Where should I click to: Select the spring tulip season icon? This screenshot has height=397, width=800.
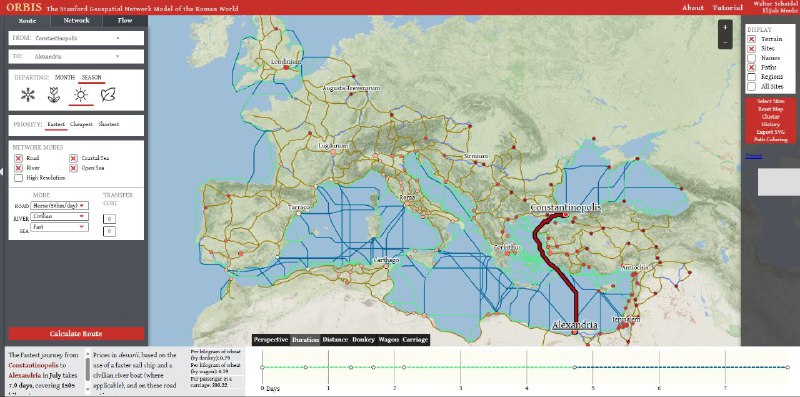coord(54,95)
